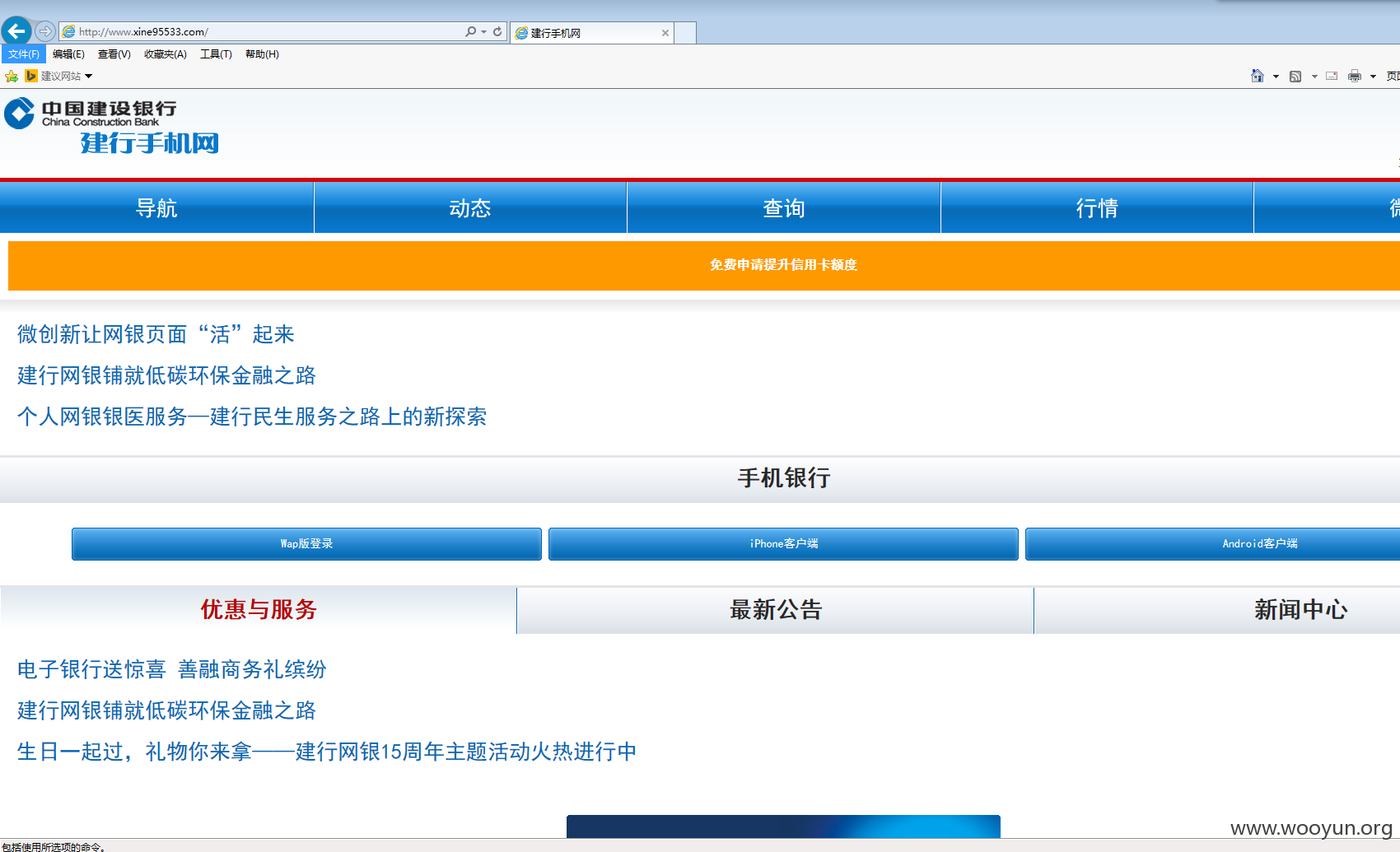Click the 查询 navigation item

pos(784,207)
